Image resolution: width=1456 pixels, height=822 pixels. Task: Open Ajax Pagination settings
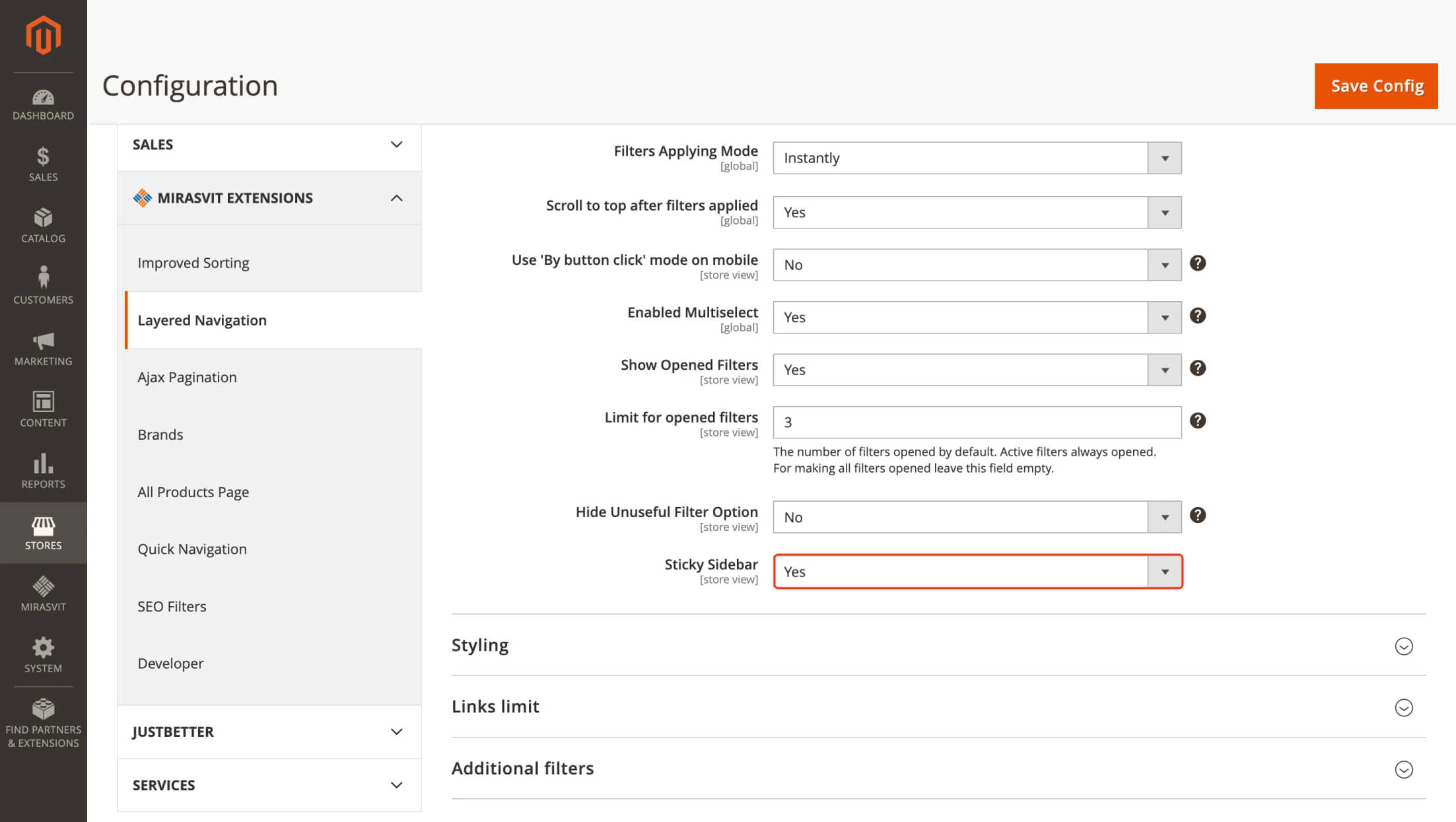point(187,376)
